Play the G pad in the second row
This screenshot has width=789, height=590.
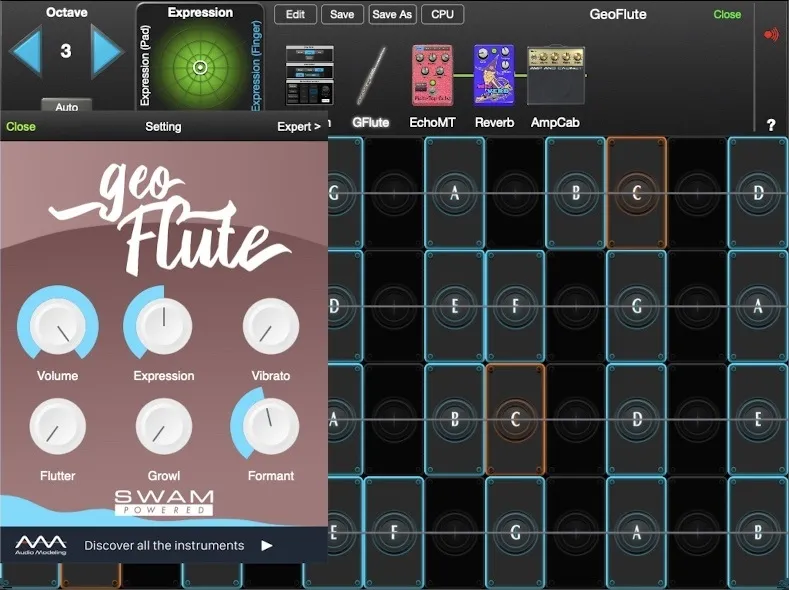tap(637, 306)
